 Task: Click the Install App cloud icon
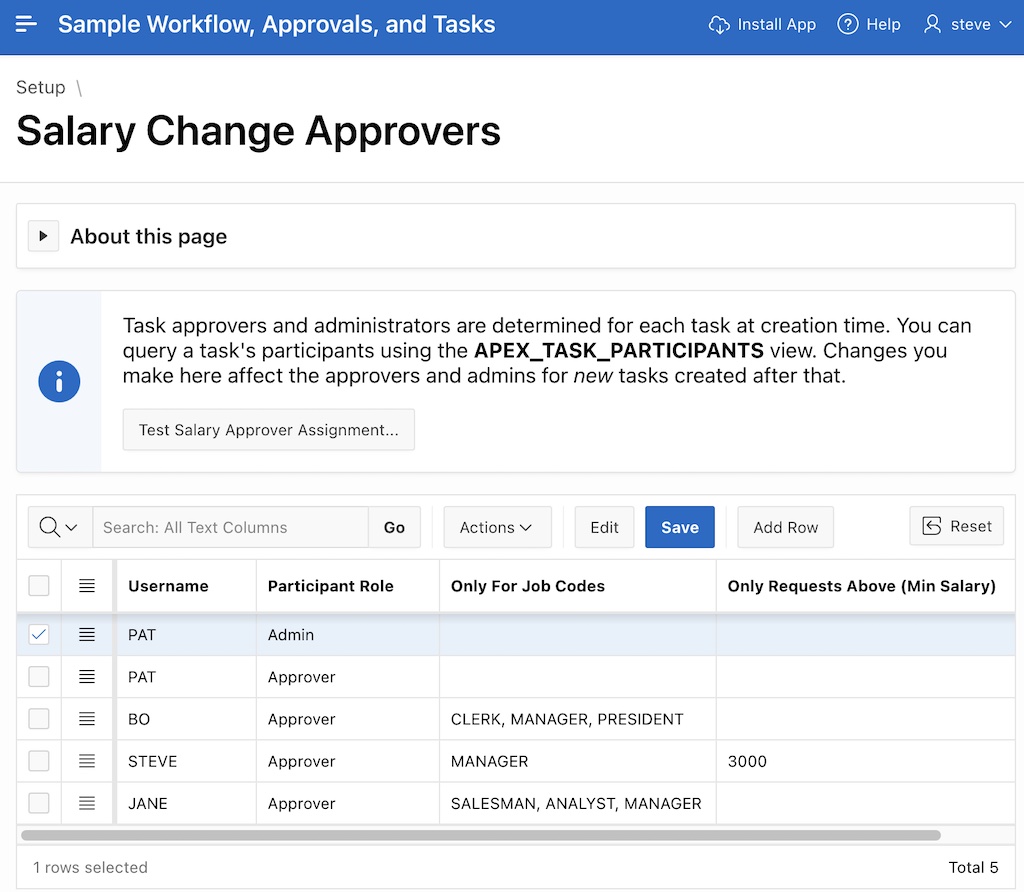tap(719, 25)
